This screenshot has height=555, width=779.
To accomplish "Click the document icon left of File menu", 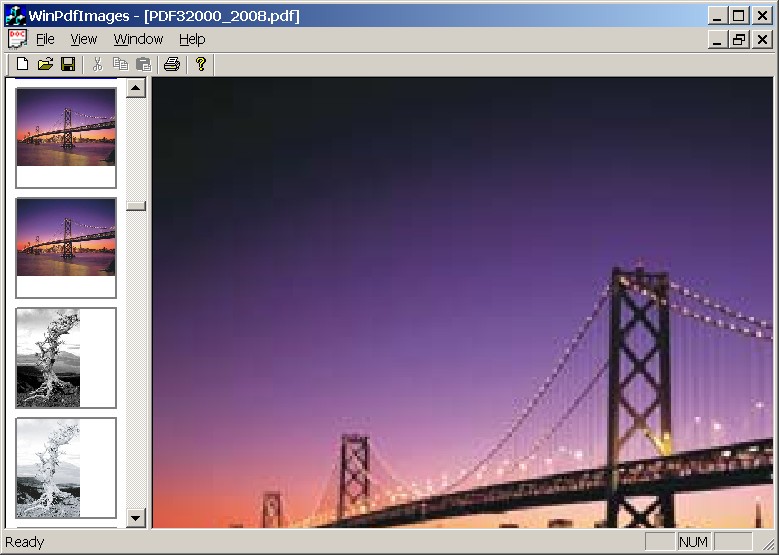I will coord(17,39).
